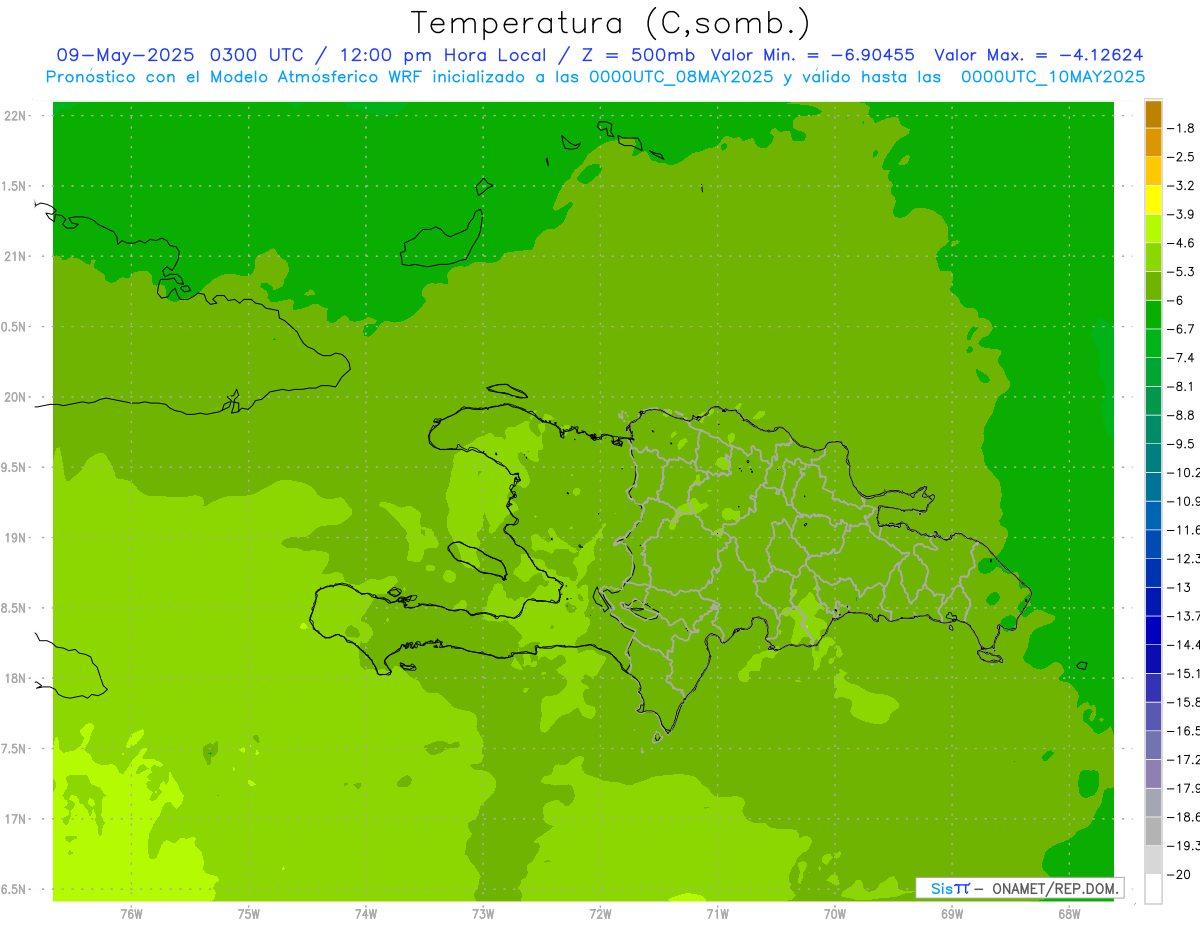The height and width of the screenshot is (927, 1200).
Task: Click the "76W" longitude axis label
Action: point(131,913)
